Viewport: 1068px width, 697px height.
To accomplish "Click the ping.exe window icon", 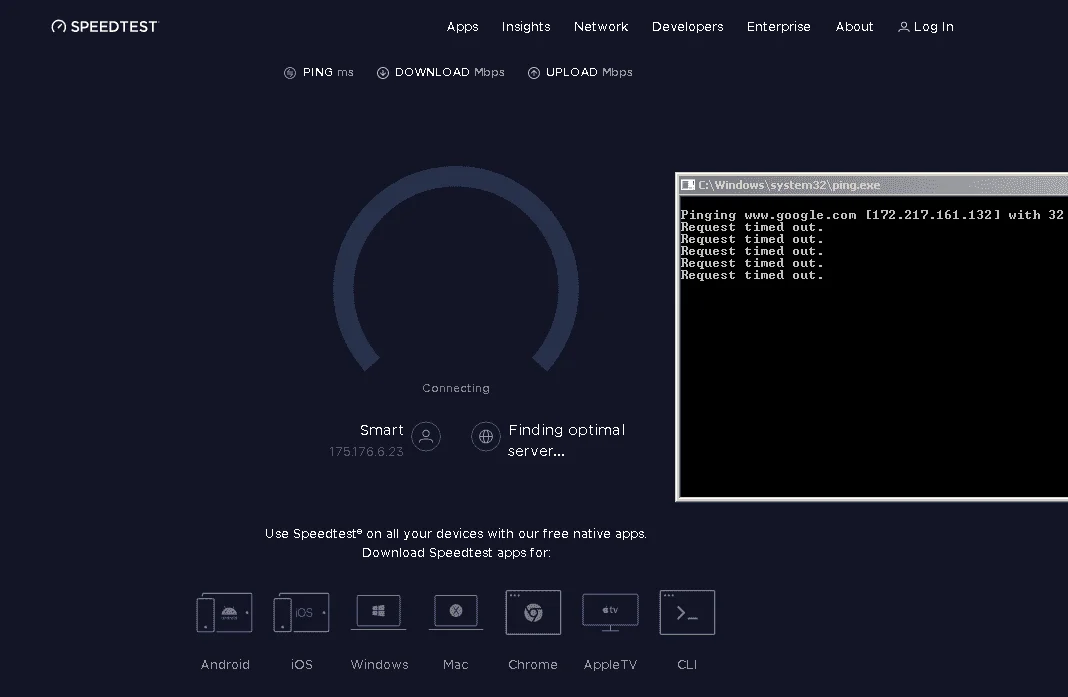I will coord(688,185).
